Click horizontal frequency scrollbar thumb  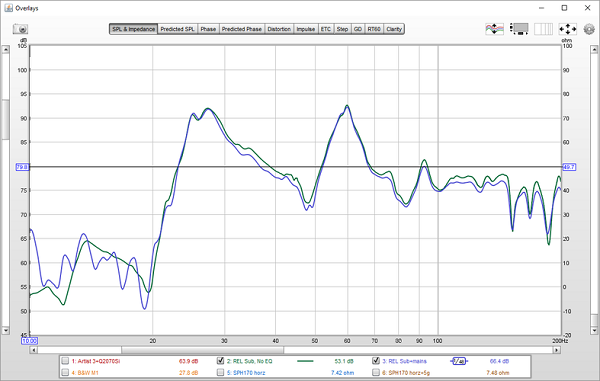(203, 350)
